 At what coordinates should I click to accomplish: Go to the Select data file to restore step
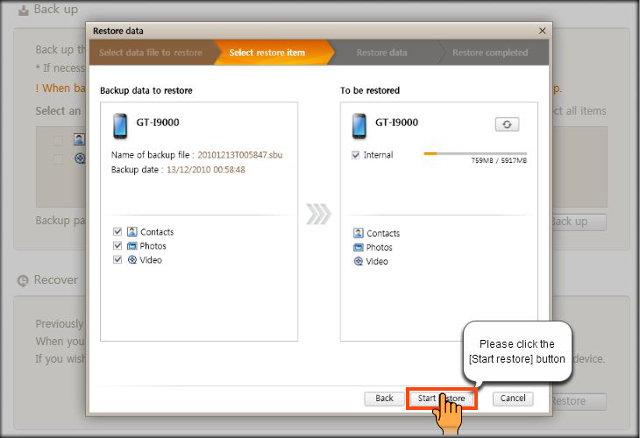click(149, 52)
